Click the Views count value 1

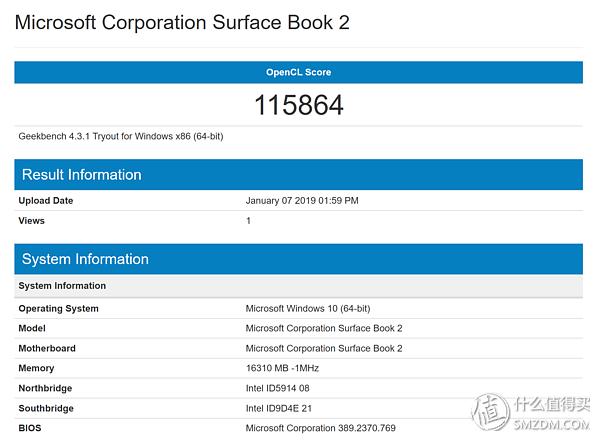click(x=248, y=221)
